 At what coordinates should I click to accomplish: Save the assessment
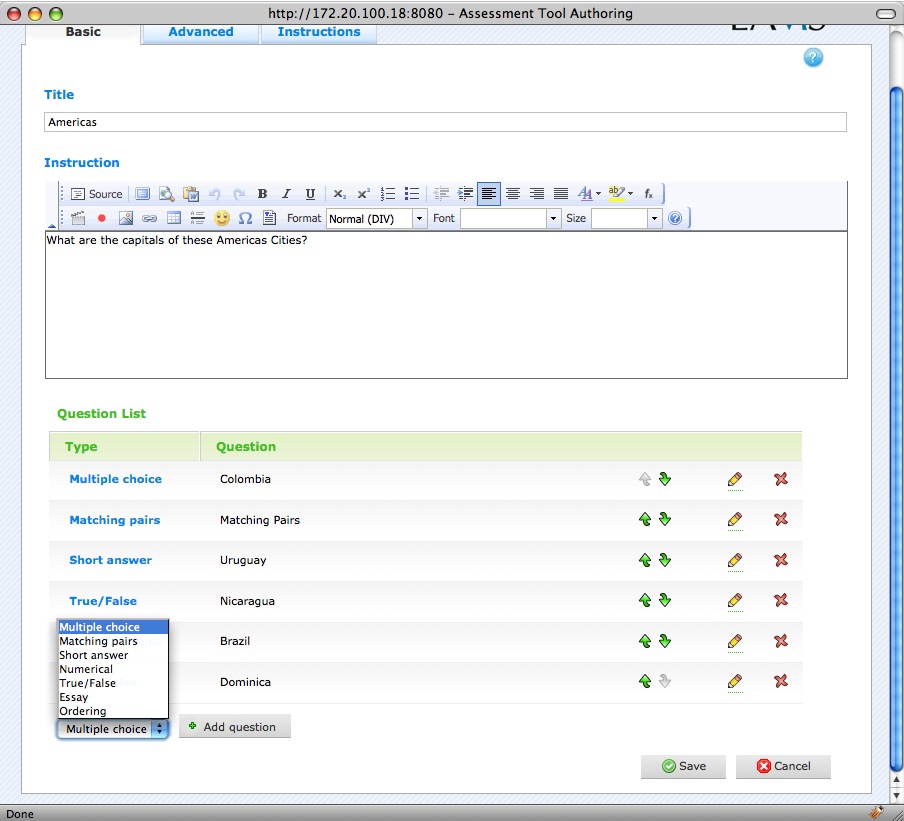[x=683, y=766]
